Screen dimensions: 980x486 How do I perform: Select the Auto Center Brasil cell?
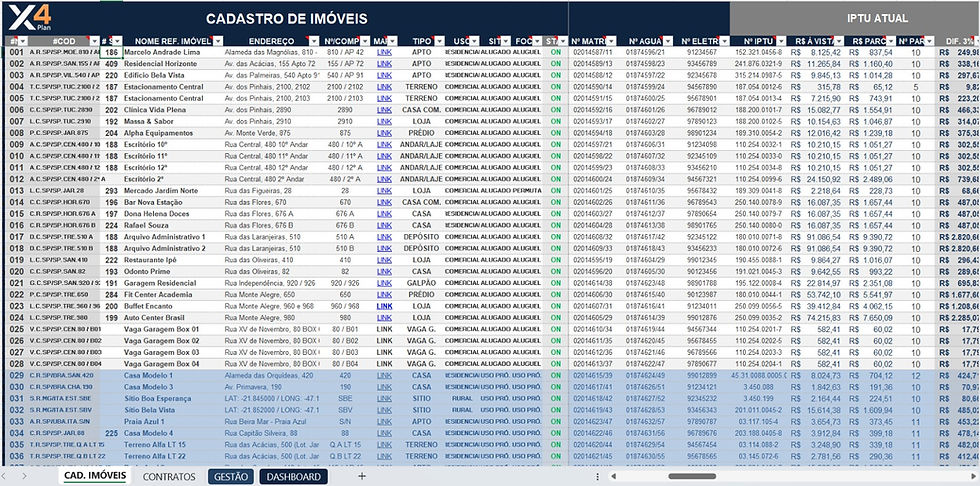click(x=172, y=318)
